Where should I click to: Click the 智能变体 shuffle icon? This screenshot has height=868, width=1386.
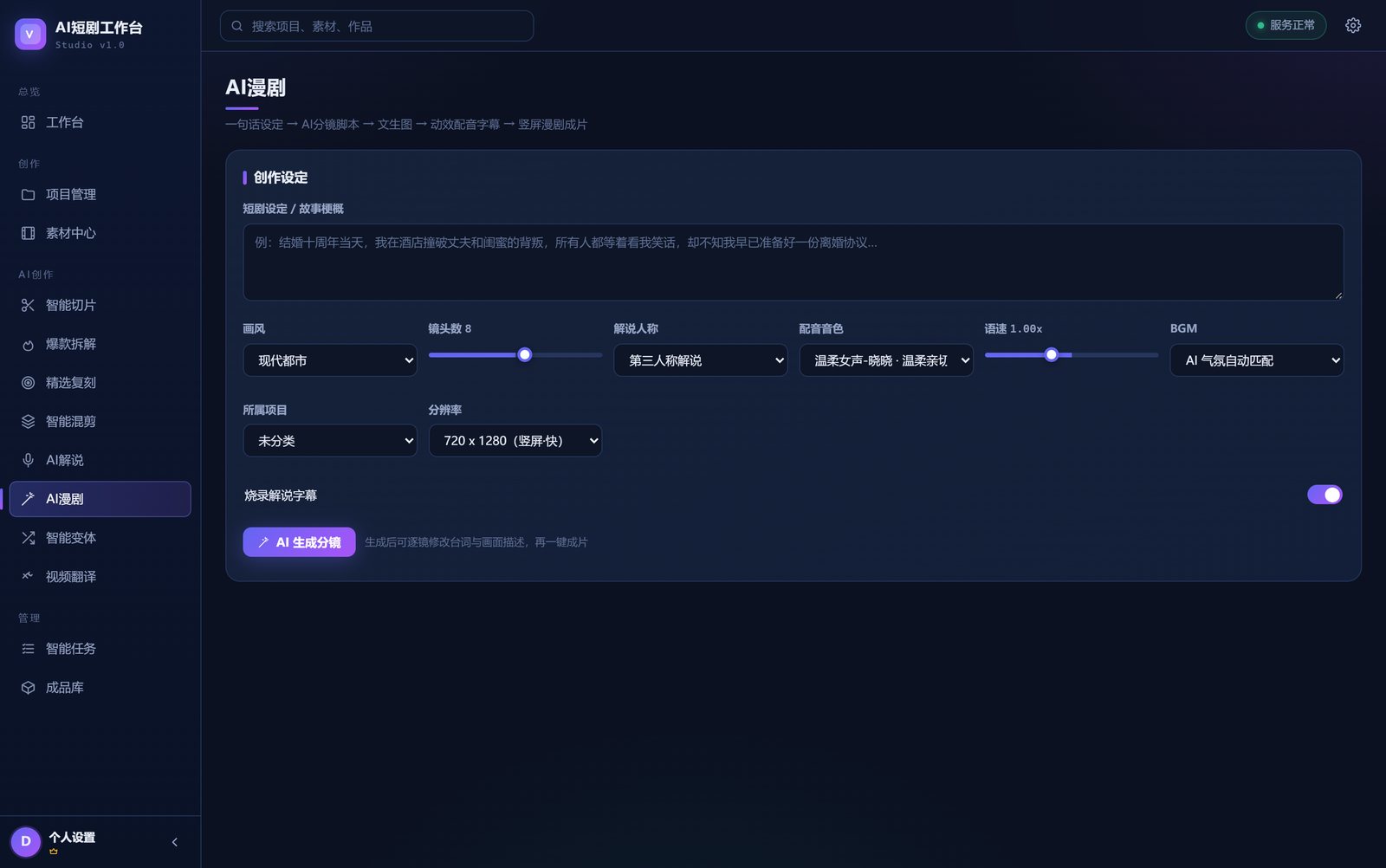coord(28,538)
